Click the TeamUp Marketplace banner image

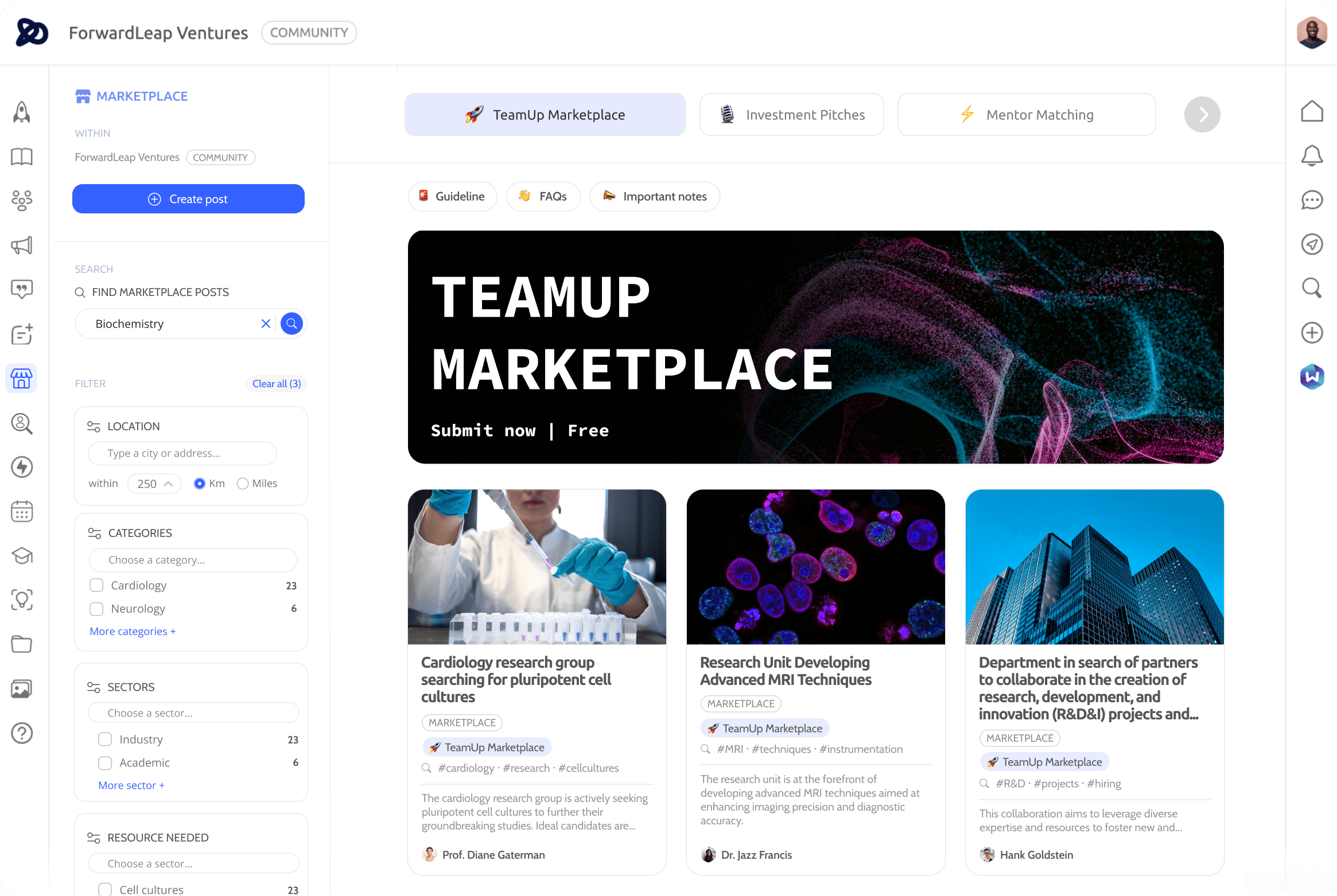click(816, 347)
